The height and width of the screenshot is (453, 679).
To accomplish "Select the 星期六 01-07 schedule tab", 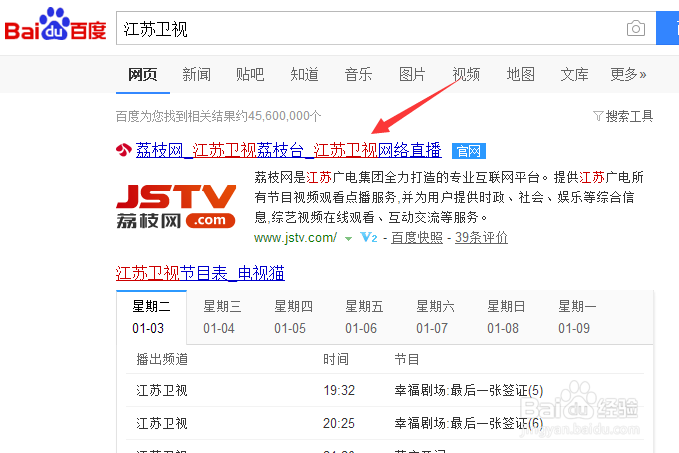I will click(x=435, y=317).
